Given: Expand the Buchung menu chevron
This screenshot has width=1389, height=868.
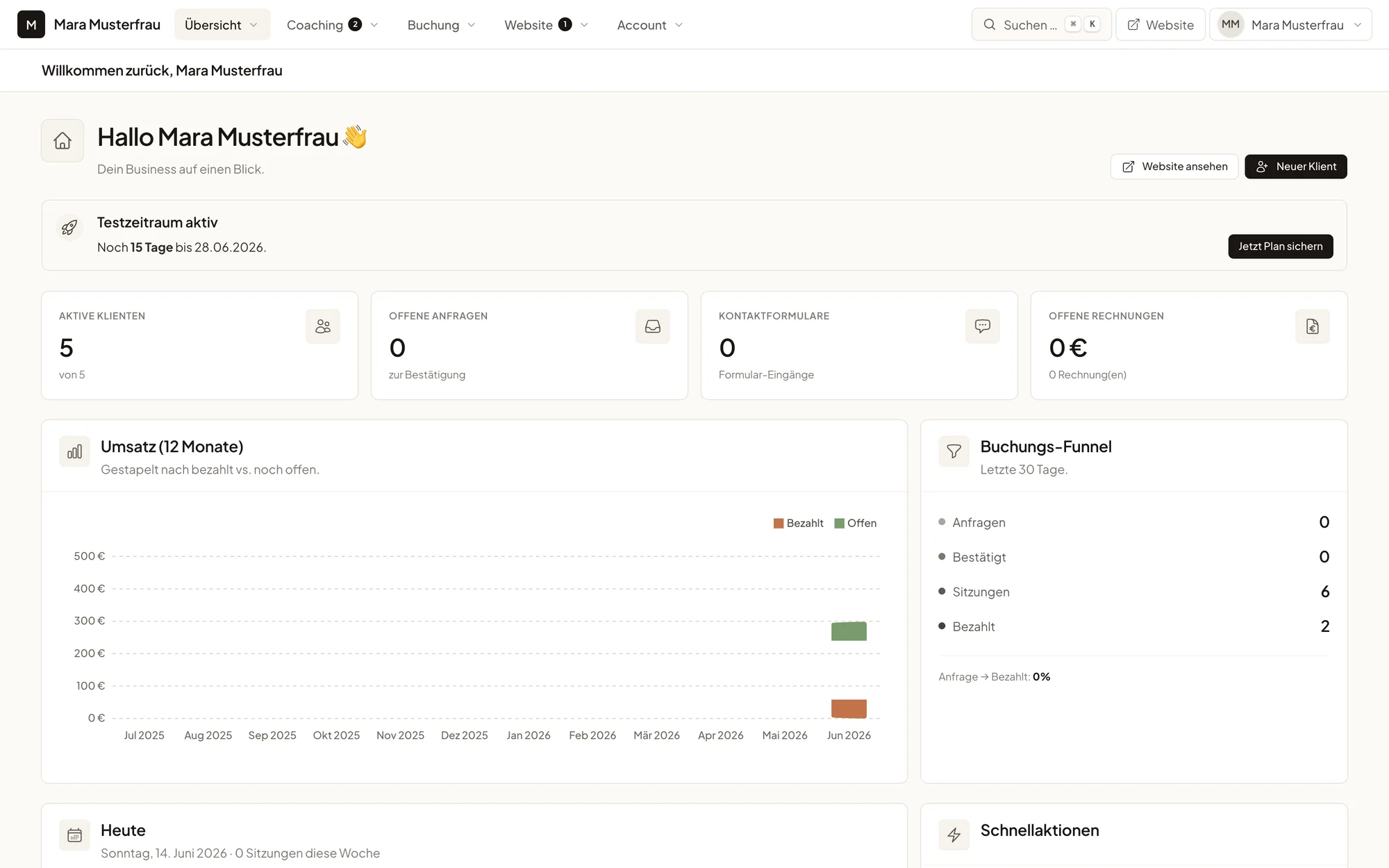Looking at the screenshot, I should (x=472, y=25).
